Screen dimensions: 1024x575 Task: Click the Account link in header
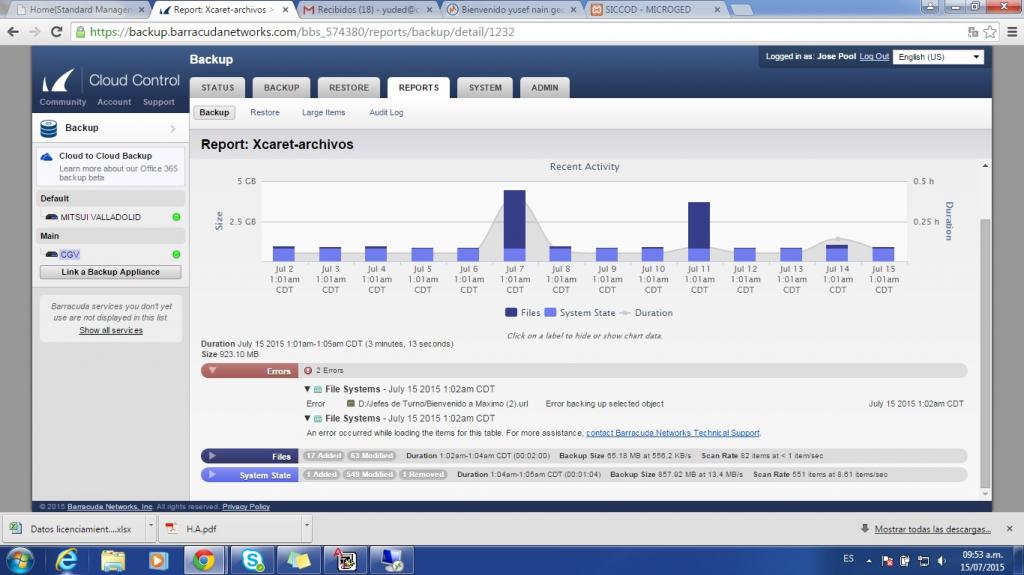click(x=114, y=102)
